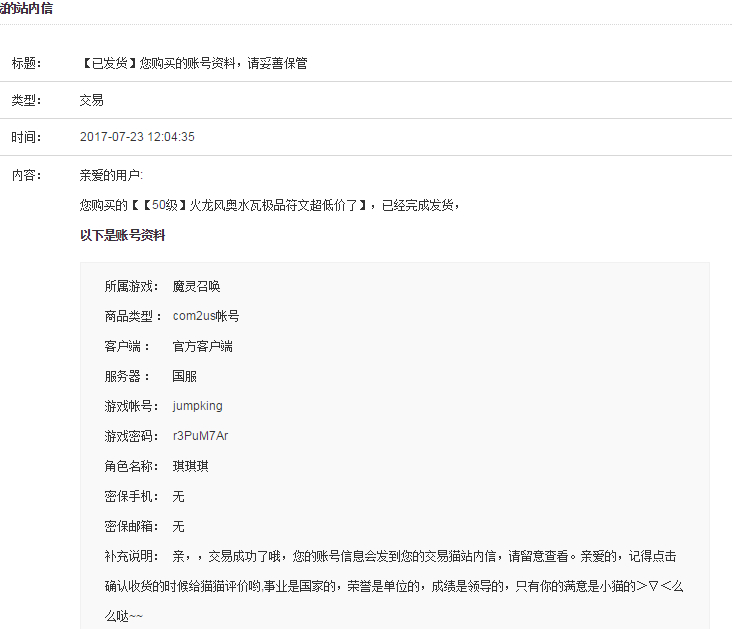Viewport: 738px width, 629px height.
Task: Click the 时间 field label
Action: tap(27, 137)
